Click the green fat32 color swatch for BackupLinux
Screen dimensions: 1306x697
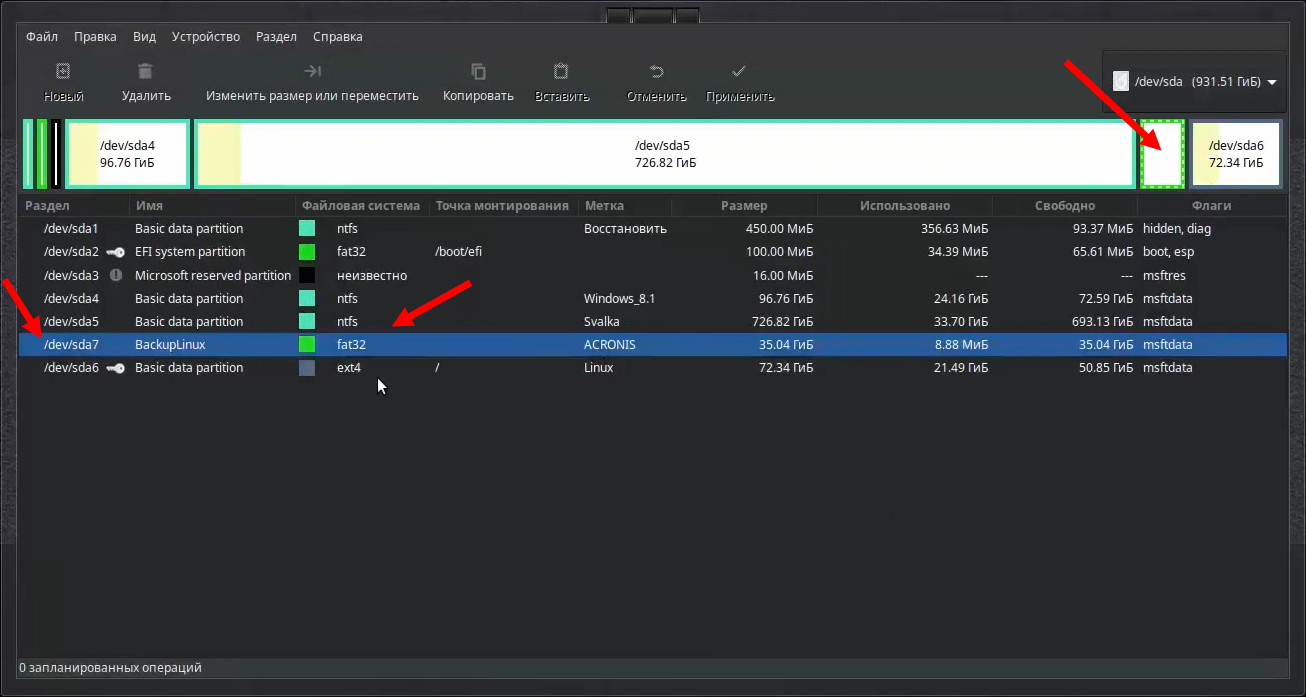[x=306, y=344]
